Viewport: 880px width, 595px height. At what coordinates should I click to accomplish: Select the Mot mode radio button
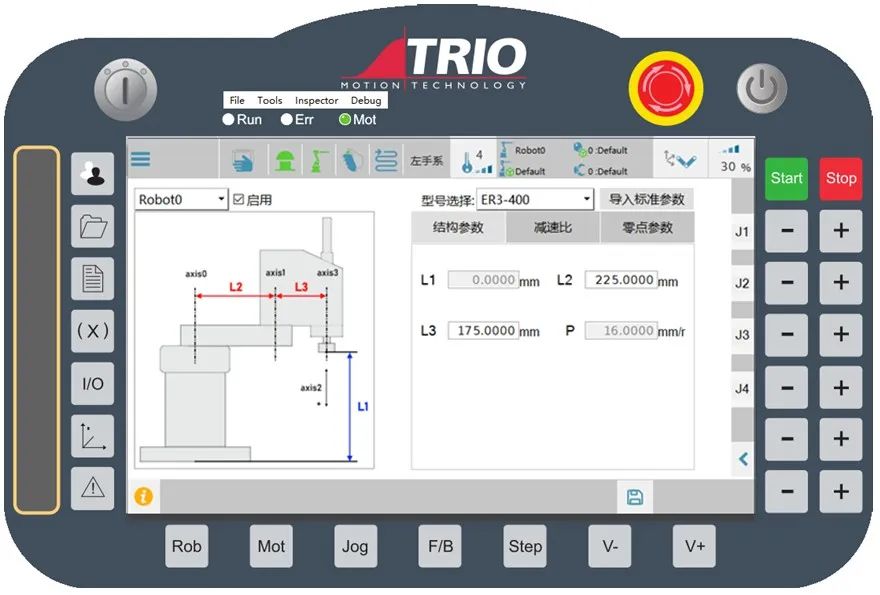(345, 120)
